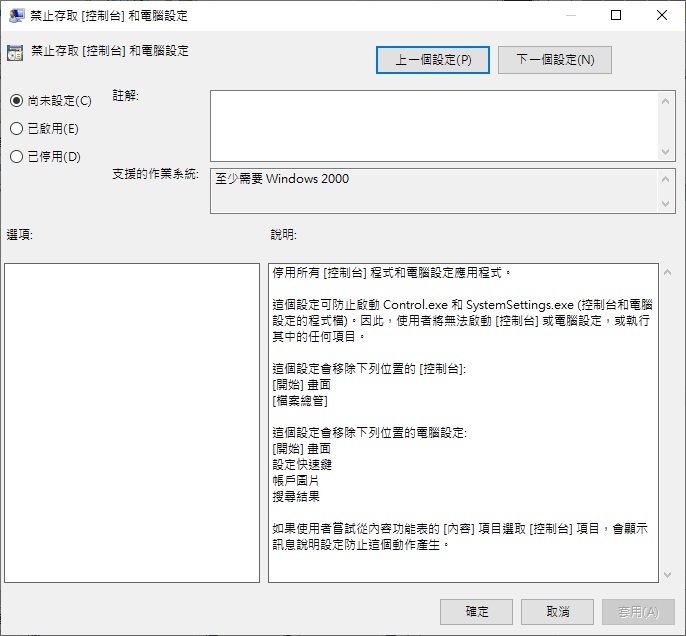Maximize the dialog window
The height and width of the screenshot is (636, 686).
(616, 15)
